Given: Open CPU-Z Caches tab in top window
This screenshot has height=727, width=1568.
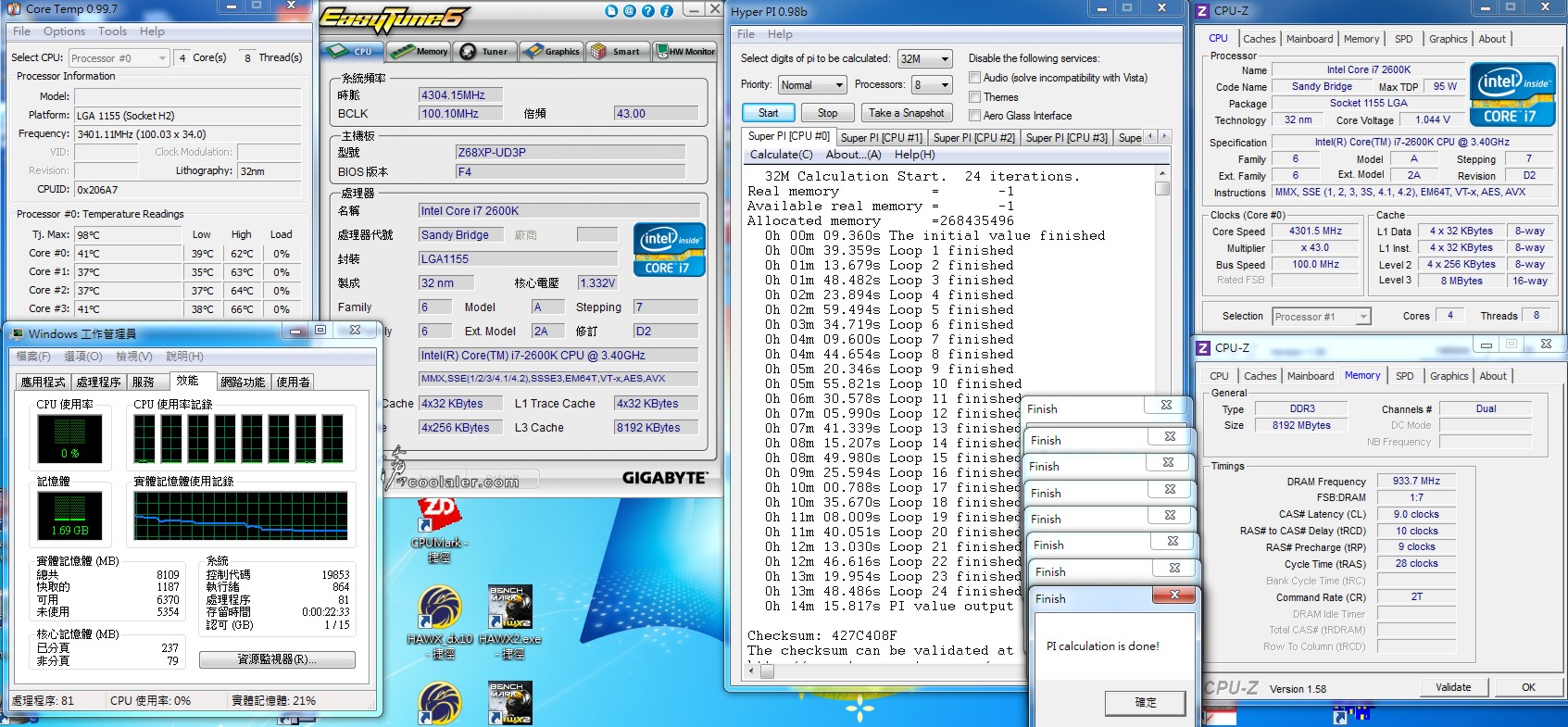Looking at the screenshot, I should point(1259,39).
